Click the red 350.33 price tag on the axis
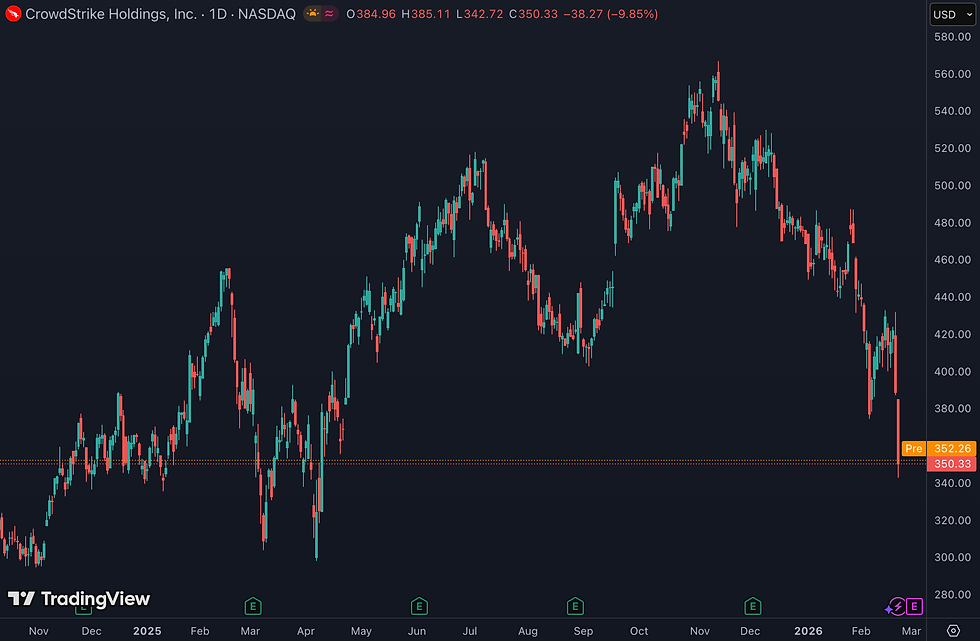Image resolution: width=980 pixels, height=641 pixels. point(952,464)
